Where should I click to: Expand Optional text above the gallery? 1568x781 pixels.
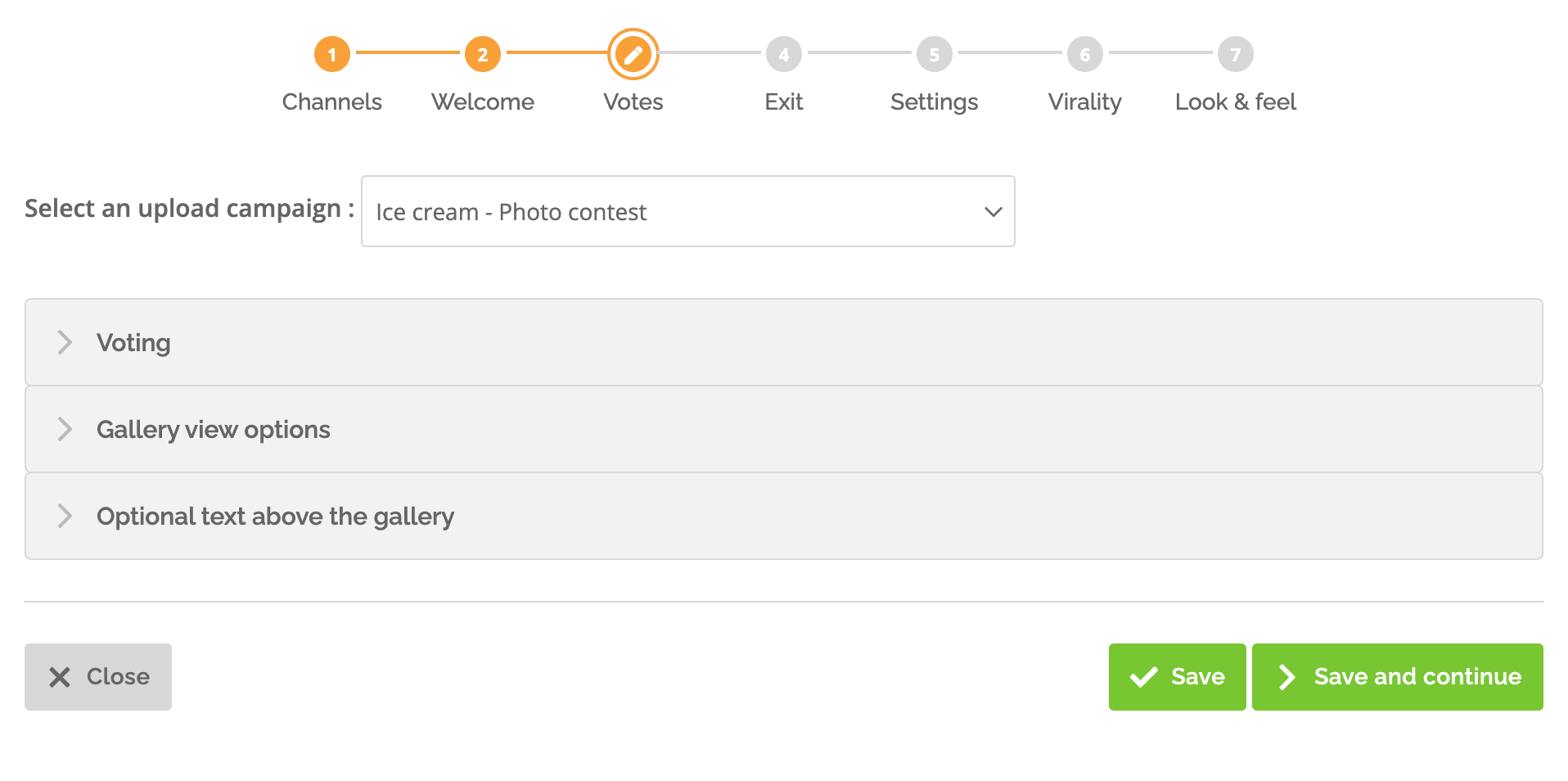point(784,516)
